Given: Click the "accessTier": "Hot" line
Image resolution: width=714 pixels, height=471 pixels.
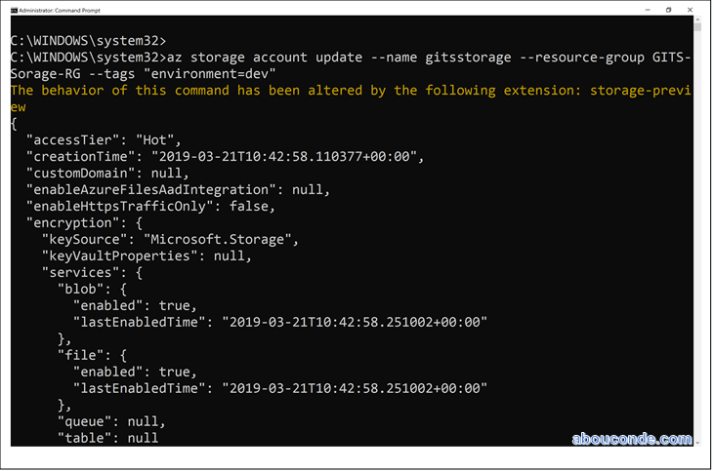Looking at the screenshot, I should (x=106, y=139).
